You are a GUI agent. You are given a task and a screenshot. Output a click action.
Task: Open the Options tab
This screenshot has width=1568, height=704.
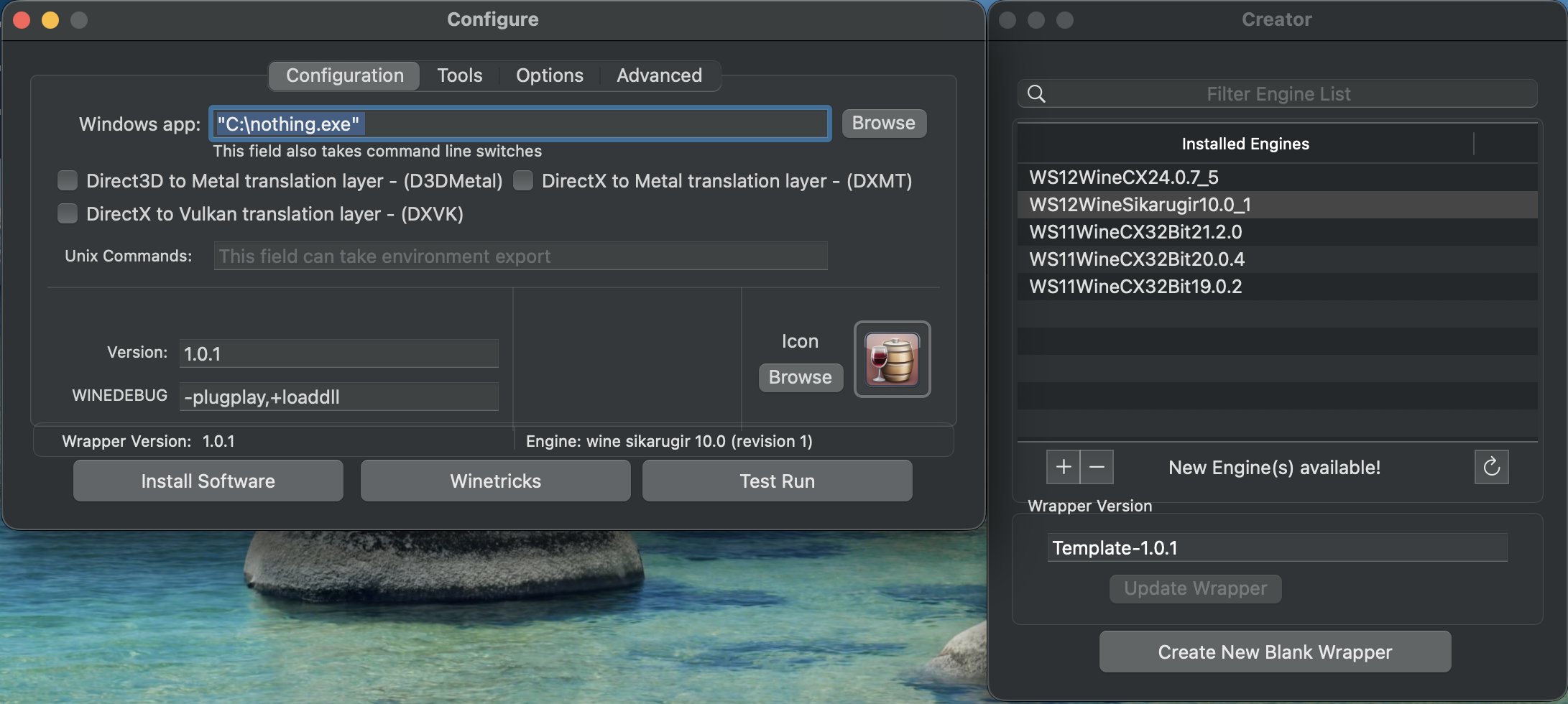click(549, 75)
